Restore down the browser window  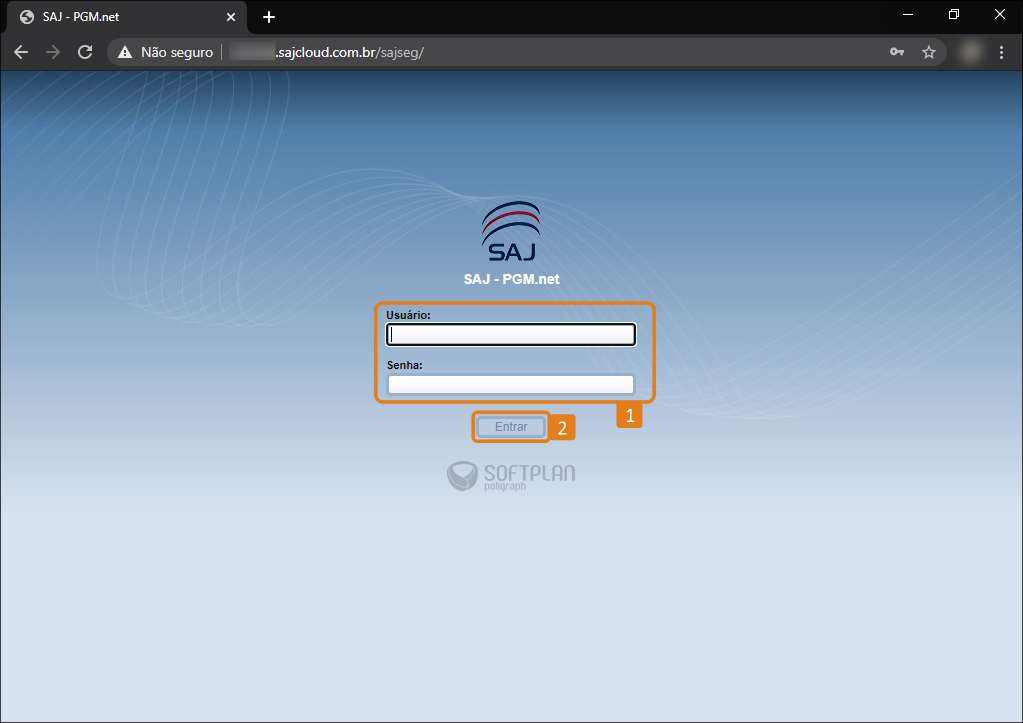tap(954, 14)
